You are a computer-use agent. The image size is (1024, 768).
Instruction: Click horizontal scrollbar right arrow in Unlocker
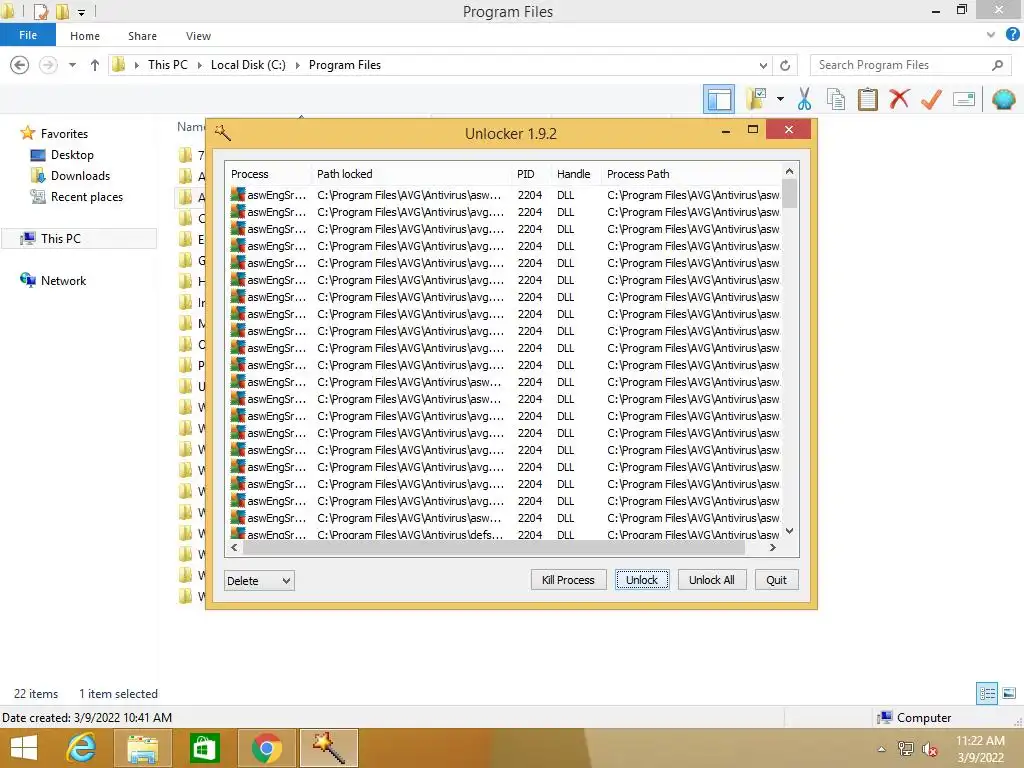click(773, 547)
